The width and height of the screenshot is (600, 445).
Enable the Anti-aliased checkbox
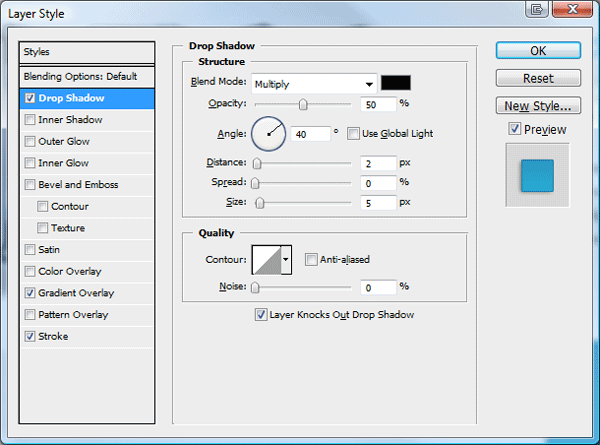pyautogui.click(x=311, y=259)
